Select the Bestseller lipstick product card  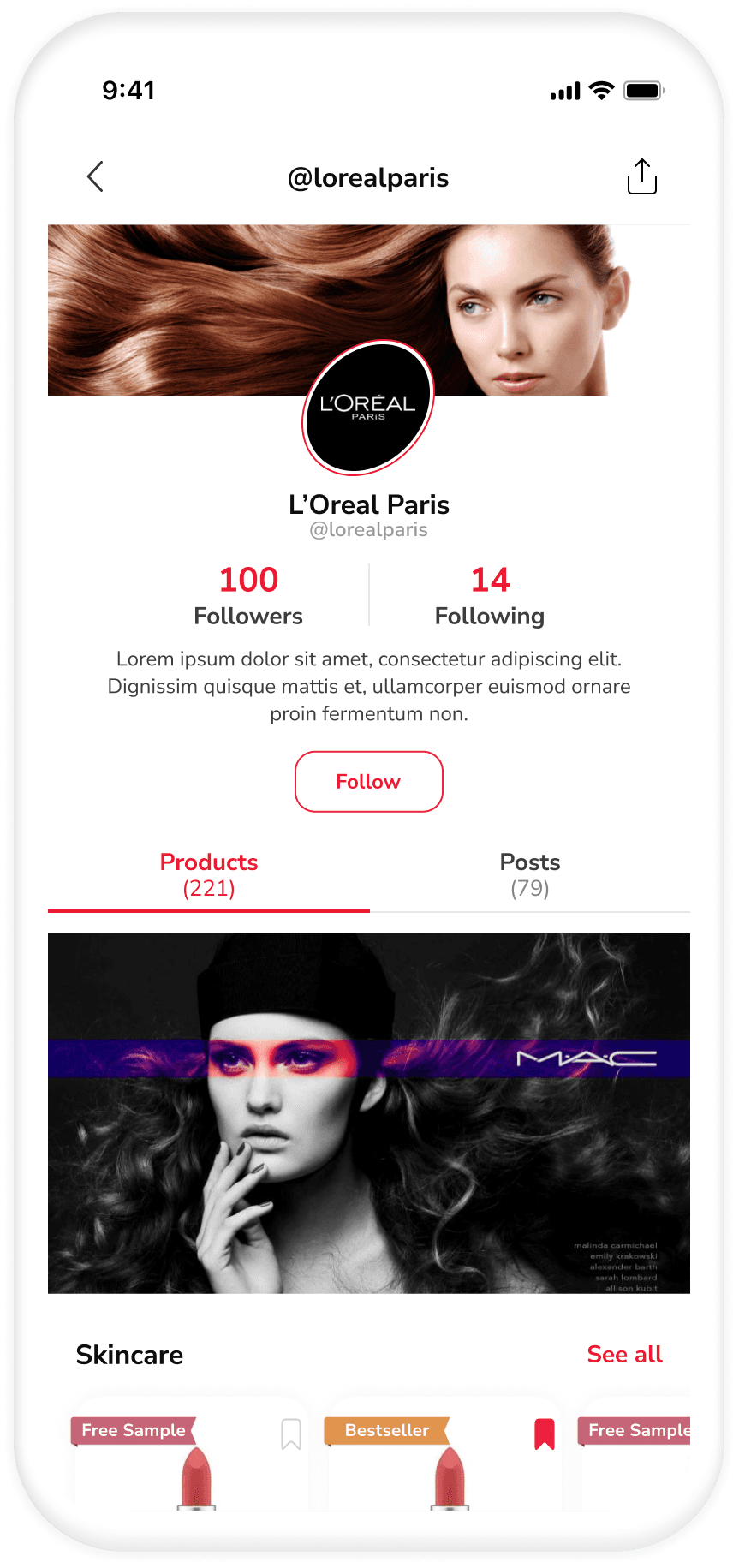pyautogui.click(x=445, y=1456)
